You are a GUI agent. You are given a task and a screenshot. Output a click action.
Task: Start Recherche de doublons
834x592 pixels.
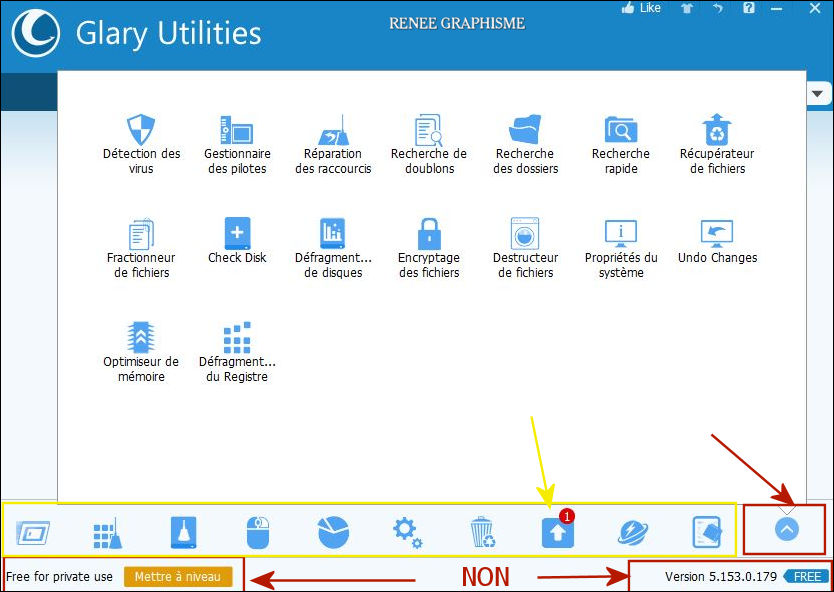coord(429,144)
